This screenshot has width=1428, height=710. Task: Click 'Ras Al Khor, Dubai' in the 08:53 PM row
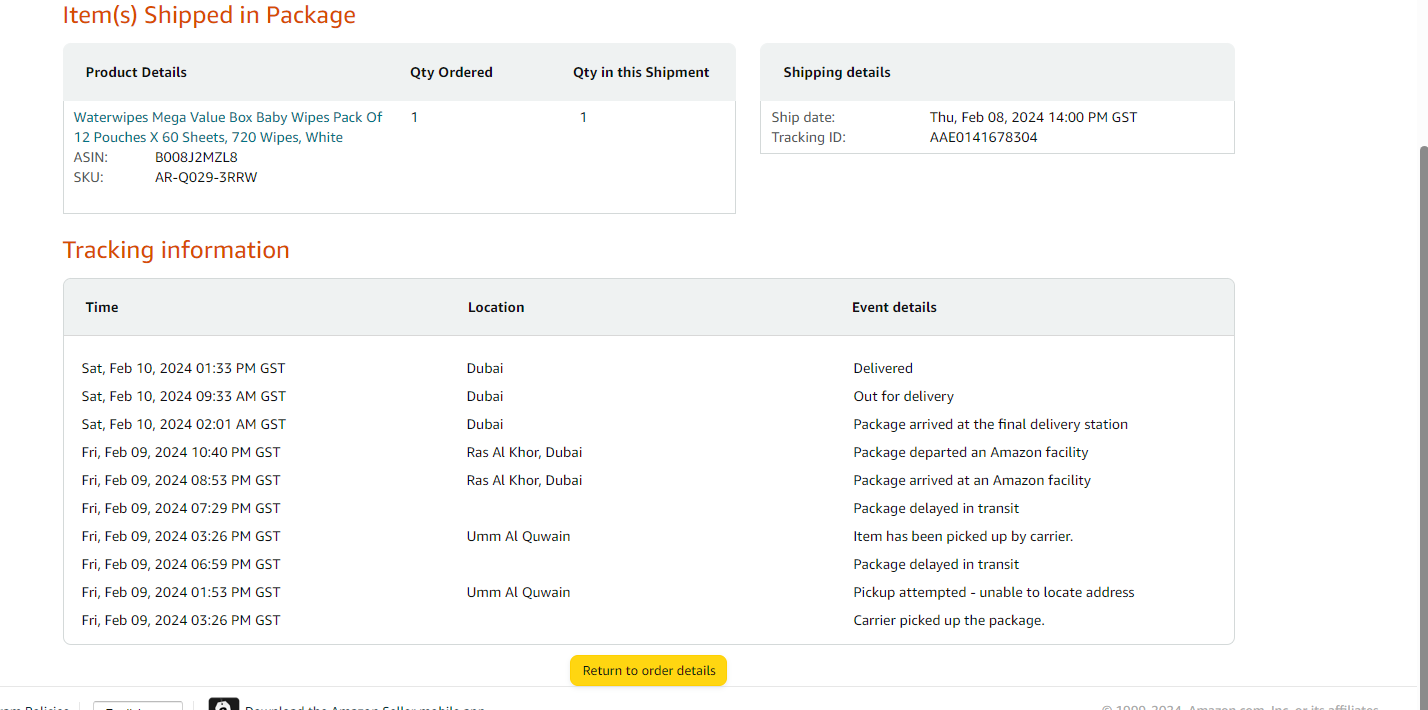pos(524,480)
